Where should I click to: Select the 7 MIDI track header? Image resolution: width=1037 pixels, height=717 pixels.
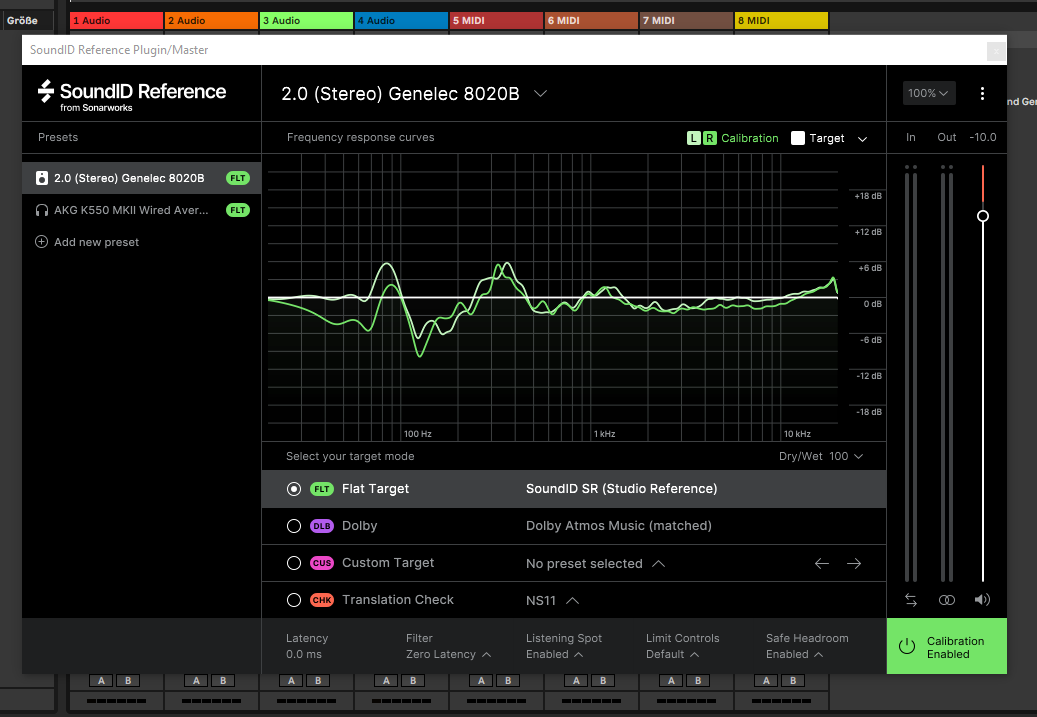click(x=686, y=21)
